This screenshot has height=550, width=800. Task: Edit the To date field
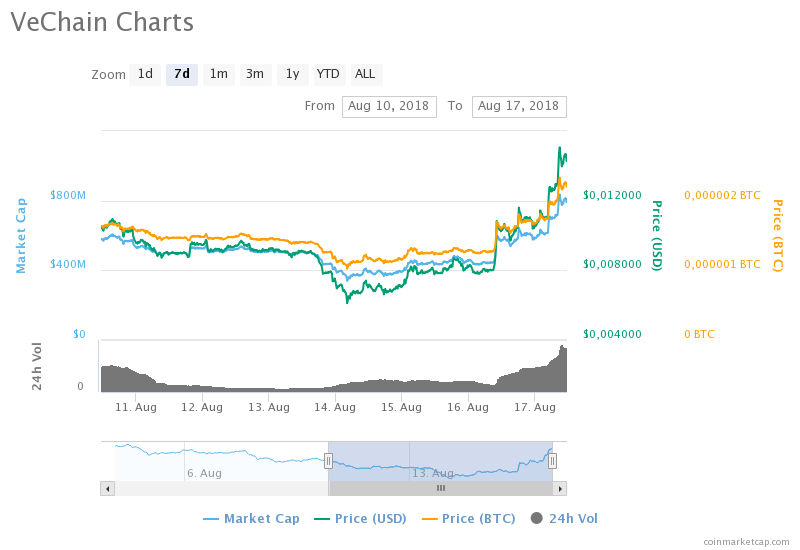point(519,107)
